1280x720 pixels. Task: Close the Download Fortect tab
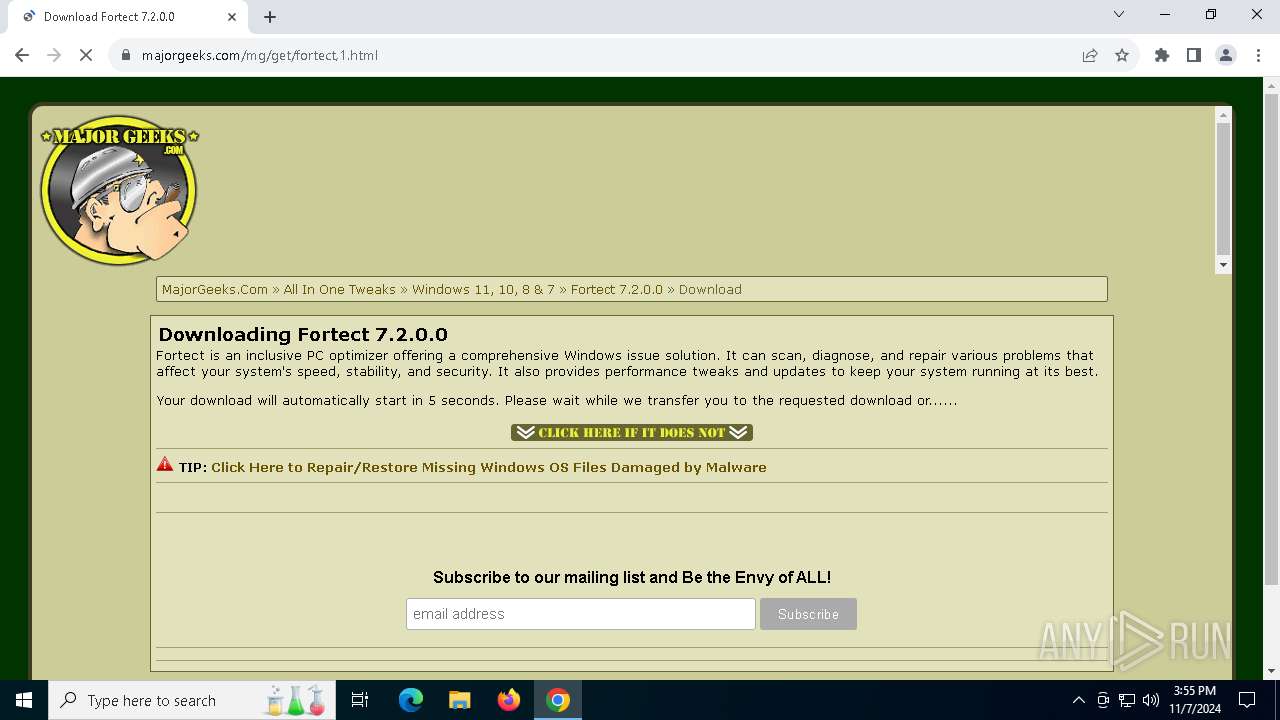[232, 16]
